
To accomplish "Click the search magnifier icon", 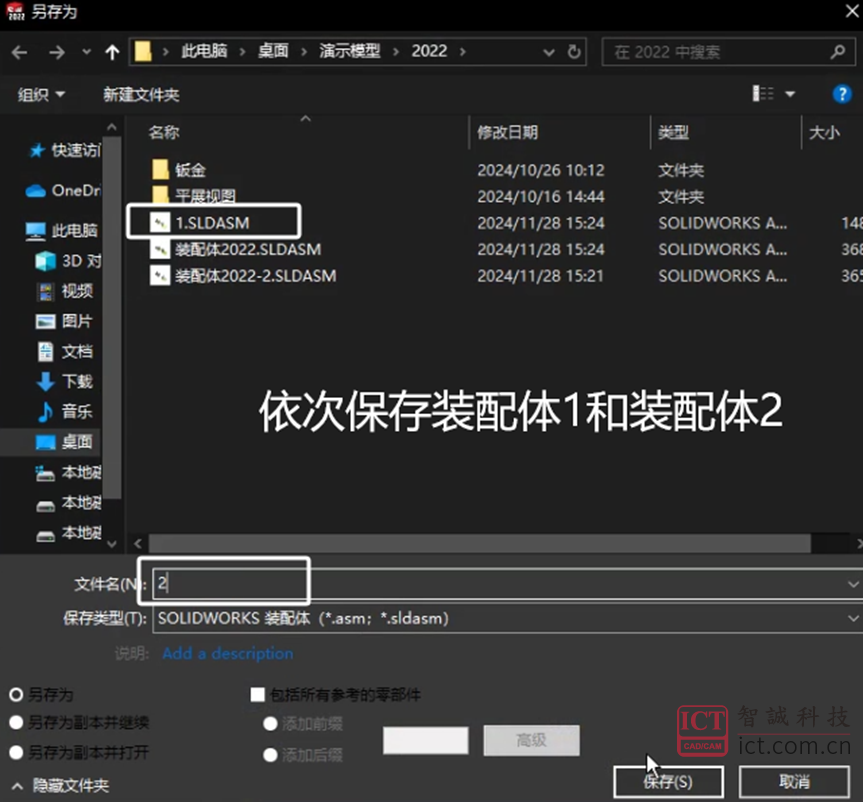I will pos(838,52).
